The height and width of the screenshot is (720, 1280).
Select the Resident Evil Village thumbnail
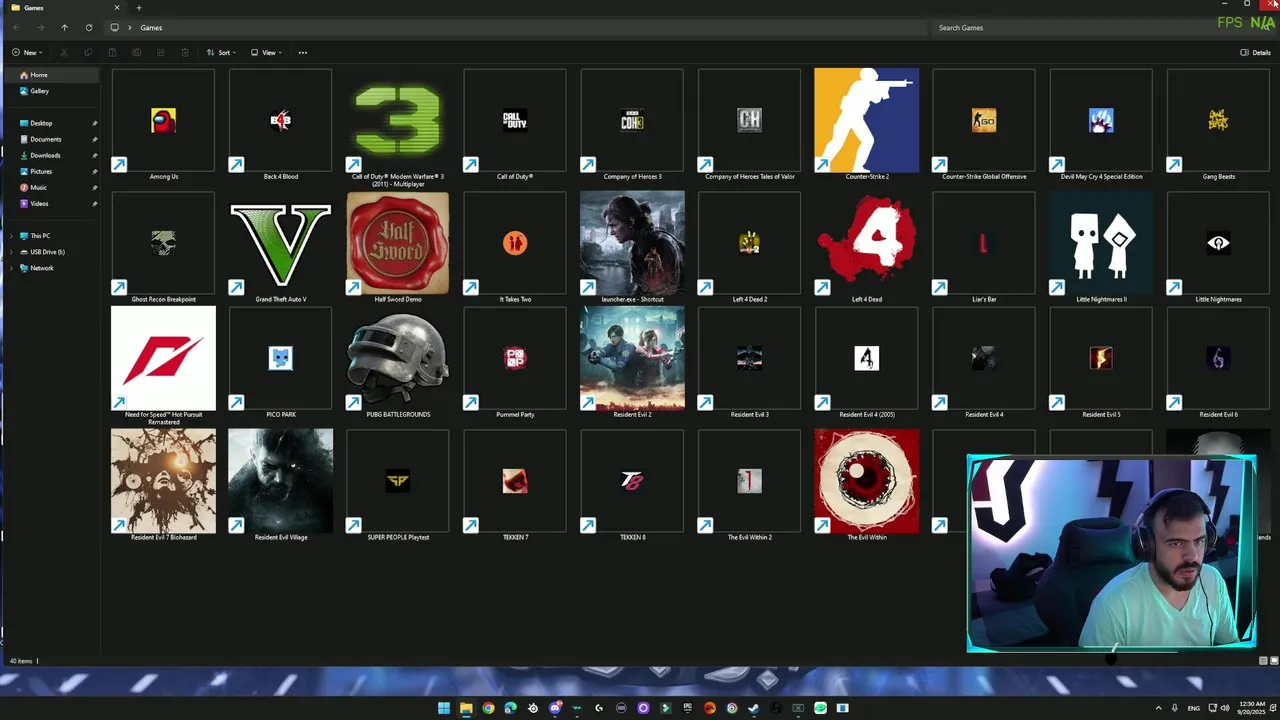[280, 481]
